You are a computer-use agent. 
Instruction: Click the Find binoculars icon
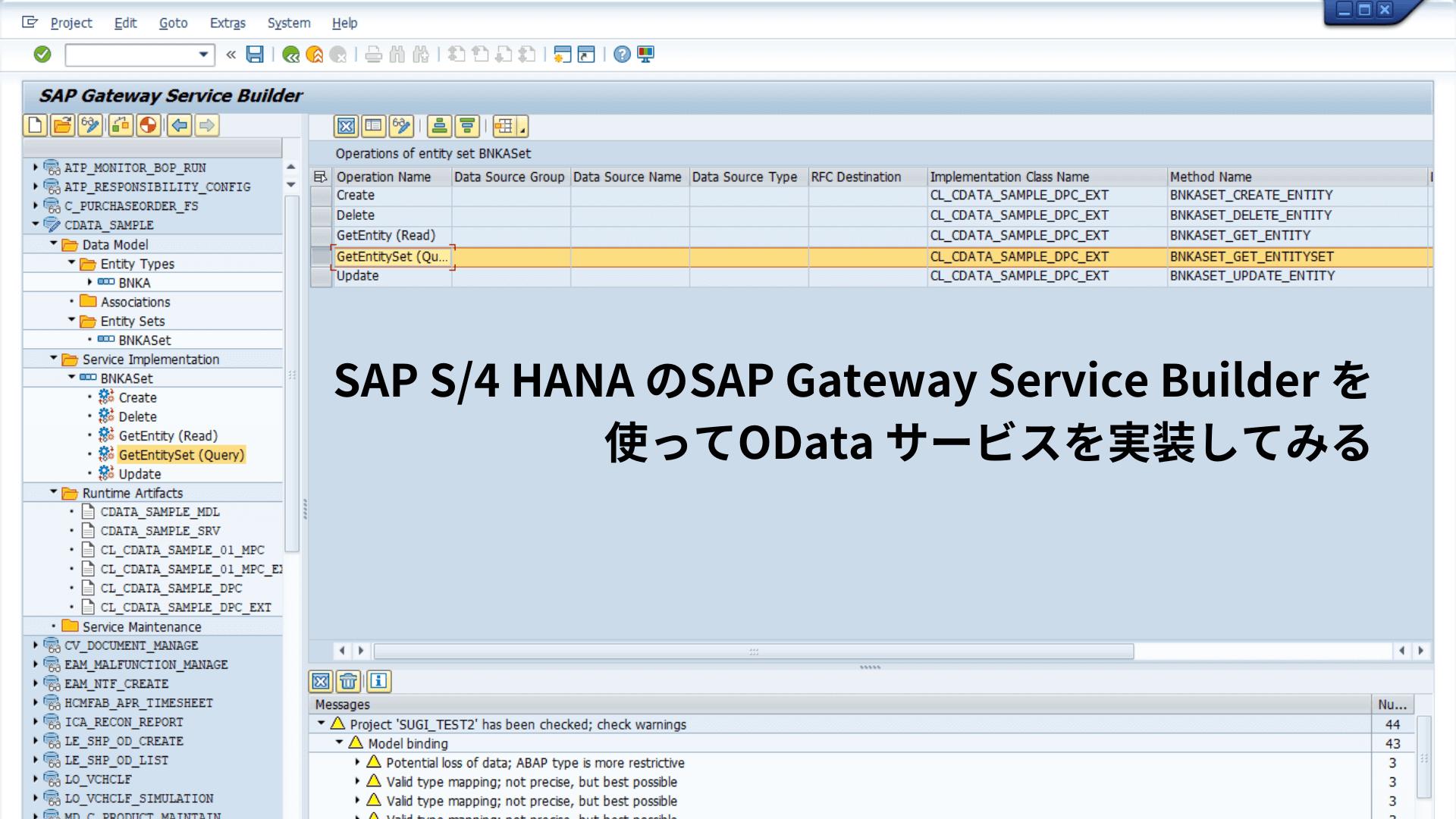[397, 54]
